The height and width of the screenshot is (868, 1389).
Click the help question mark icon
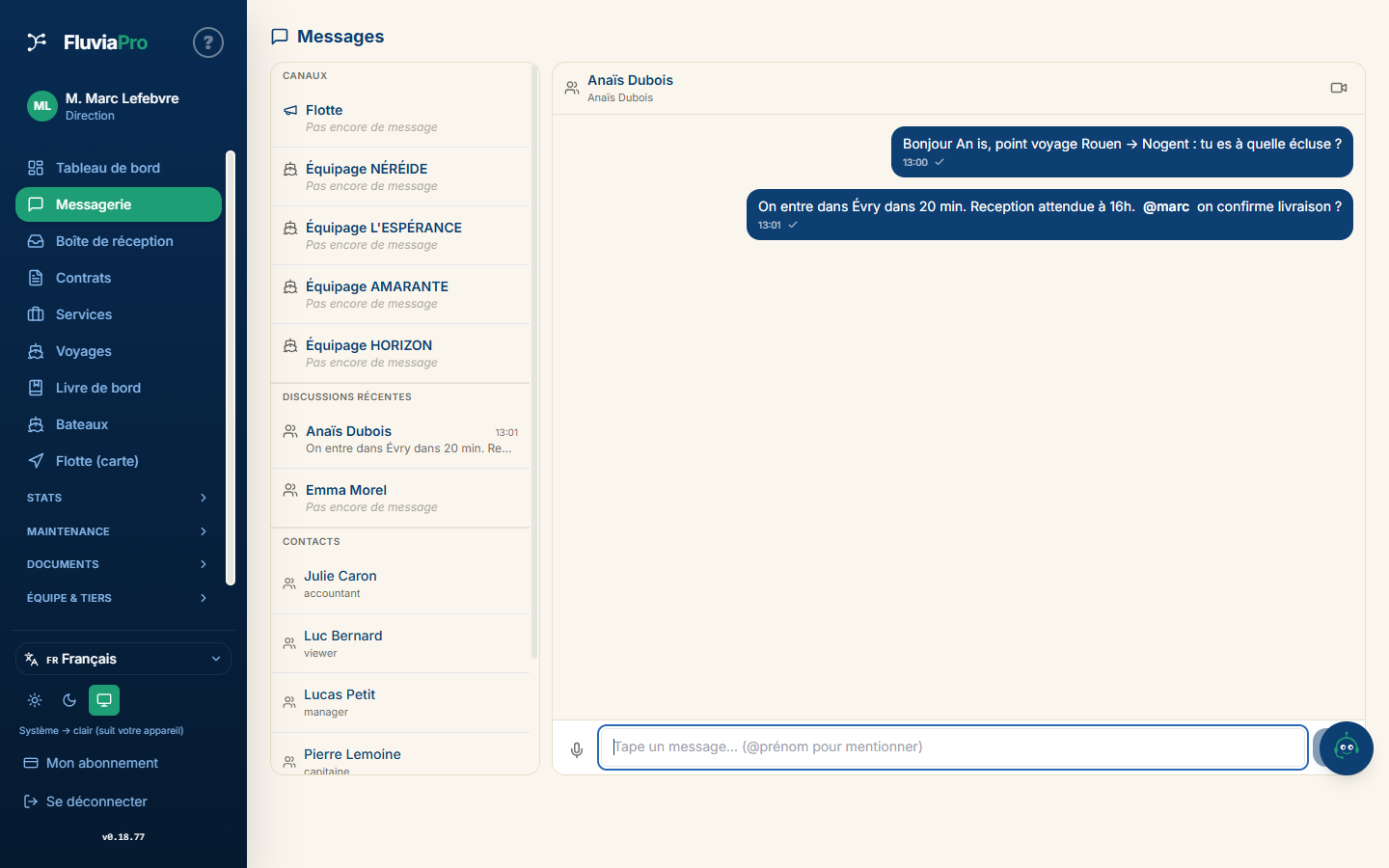tap(208, 42)
